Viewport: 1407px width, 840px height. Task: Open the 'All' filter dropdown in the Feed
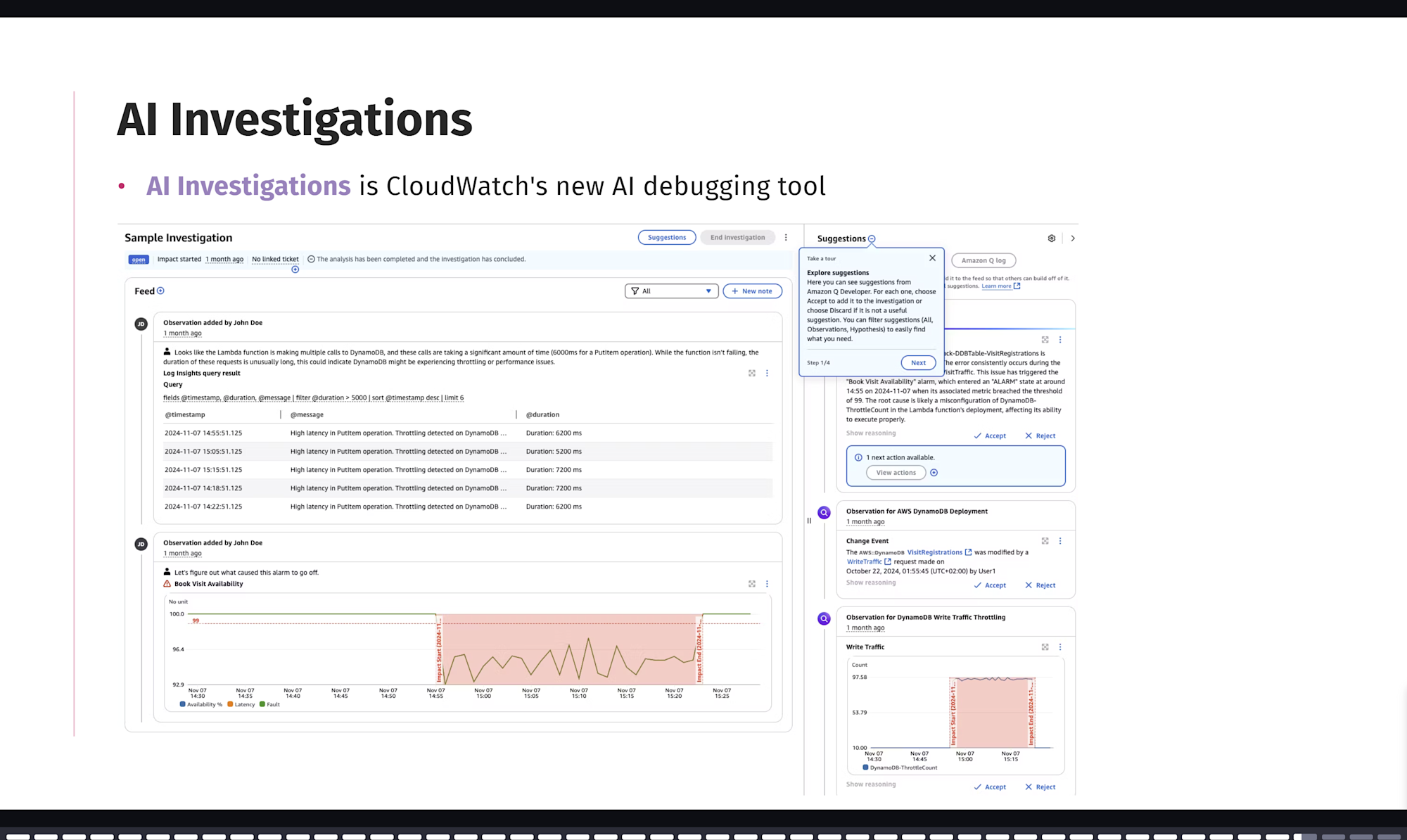click(x=708, y=291)
